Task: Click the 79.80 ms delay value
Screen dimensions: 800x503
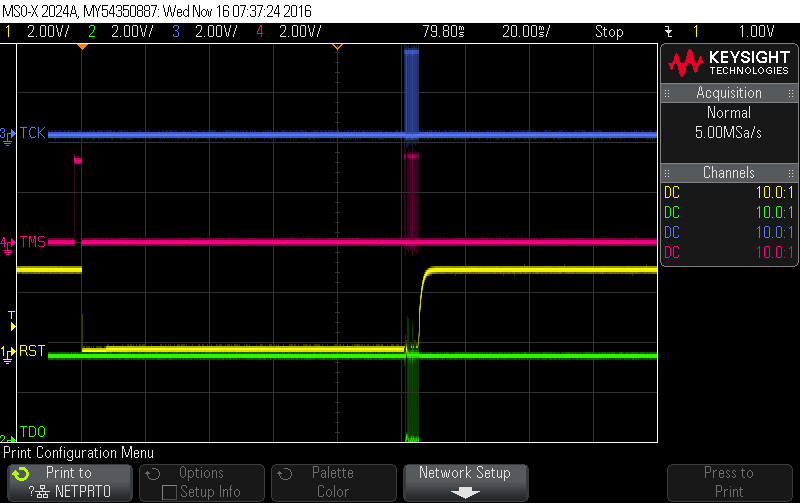Action: tap(443, 32)
